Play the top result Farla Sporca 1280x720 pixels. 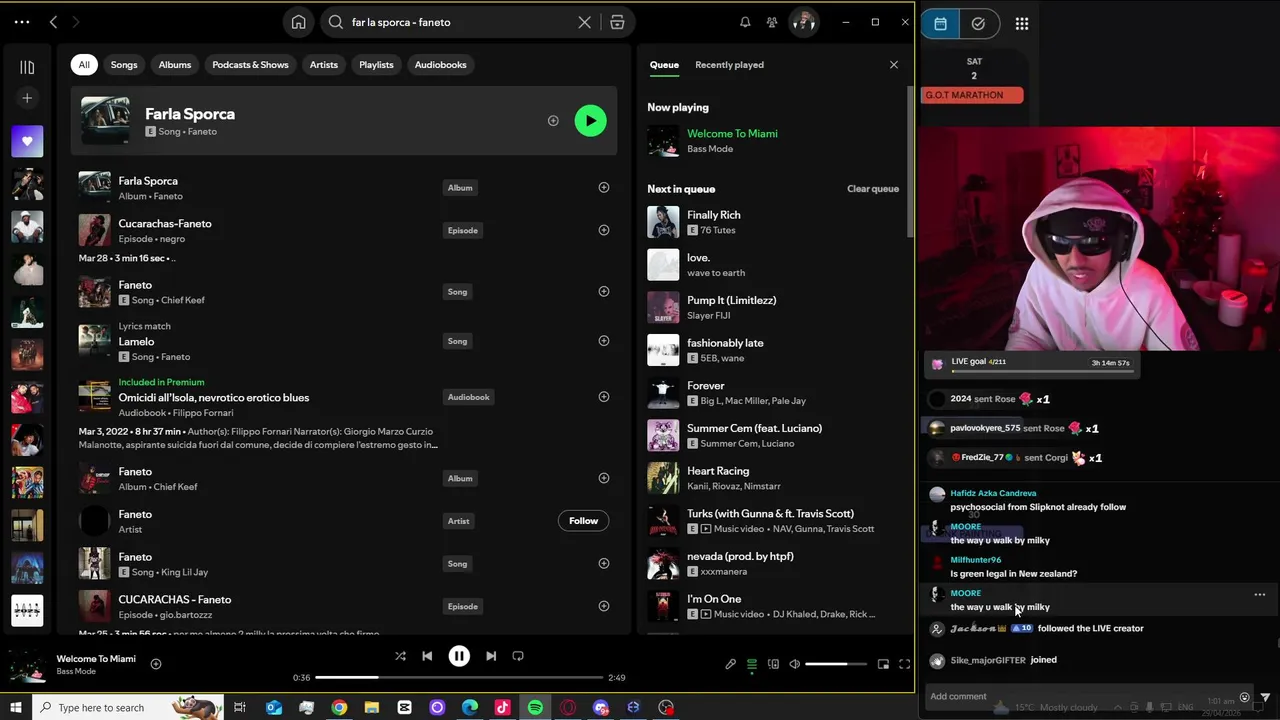590,121
